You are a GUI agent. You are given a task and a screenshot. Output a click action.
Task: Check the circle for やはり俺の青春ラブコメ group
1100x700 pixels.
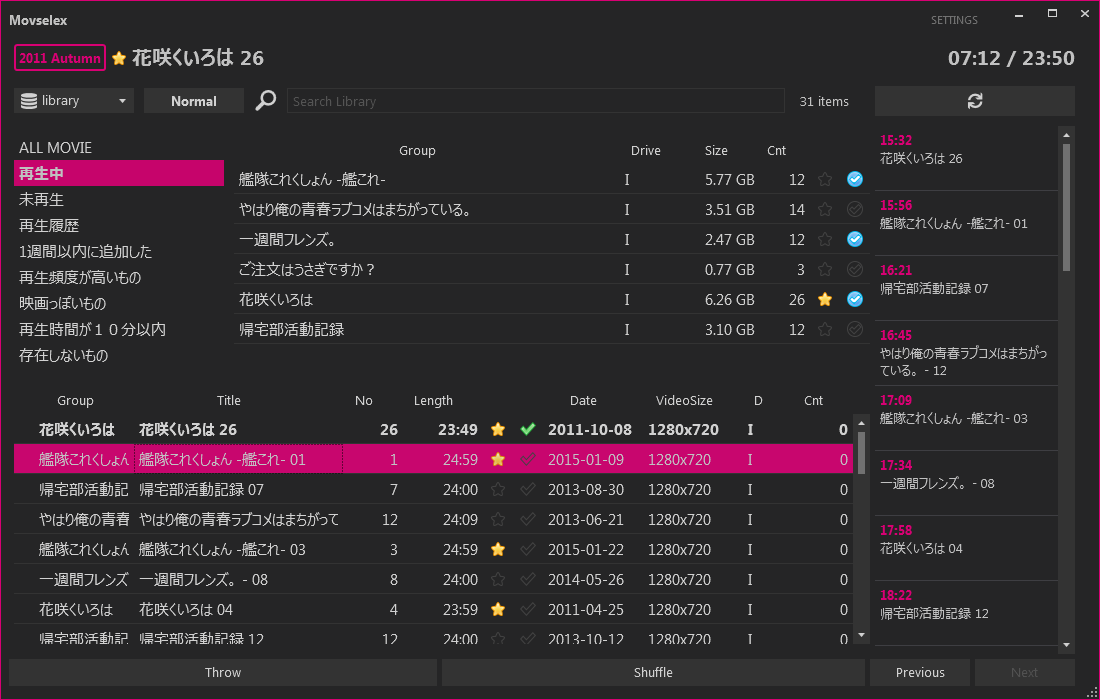pyautogui.click(x=854, y=210)
